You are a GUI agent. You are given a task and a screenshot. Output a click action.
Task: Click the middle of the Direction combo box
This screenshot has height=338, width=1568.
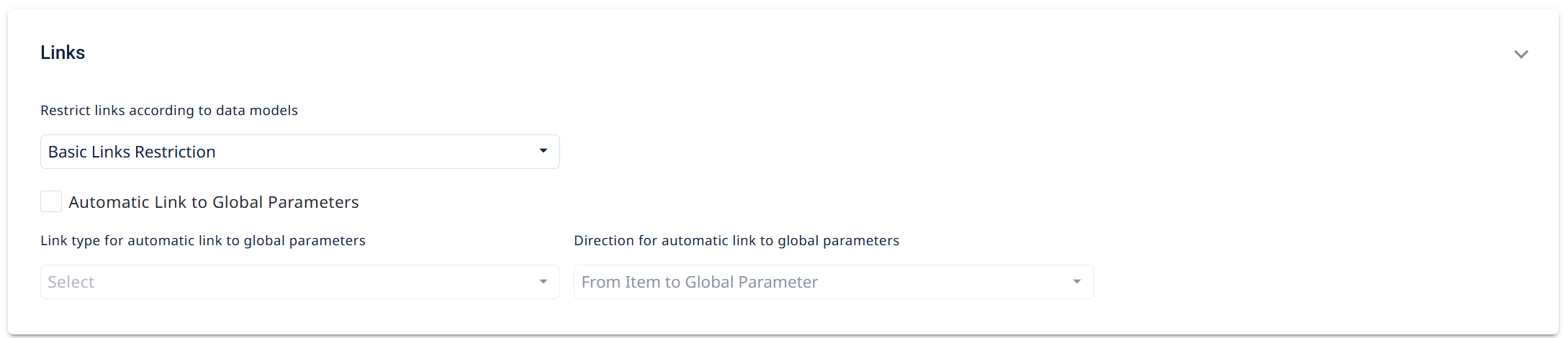coord(834,282)
